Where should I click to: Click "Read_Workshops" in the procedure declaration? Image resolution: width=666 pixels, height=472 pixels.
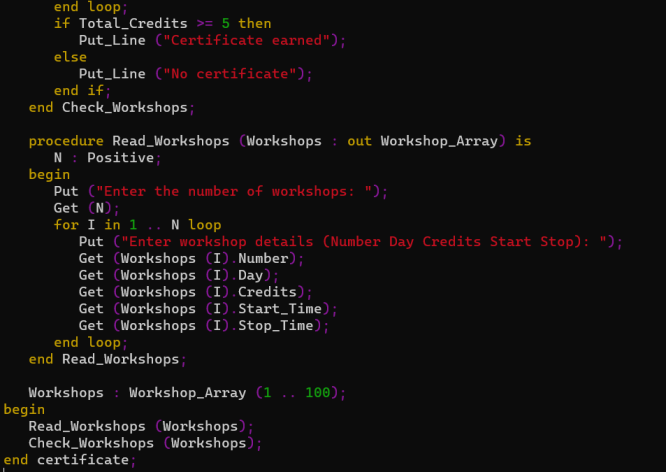(171, 141)
